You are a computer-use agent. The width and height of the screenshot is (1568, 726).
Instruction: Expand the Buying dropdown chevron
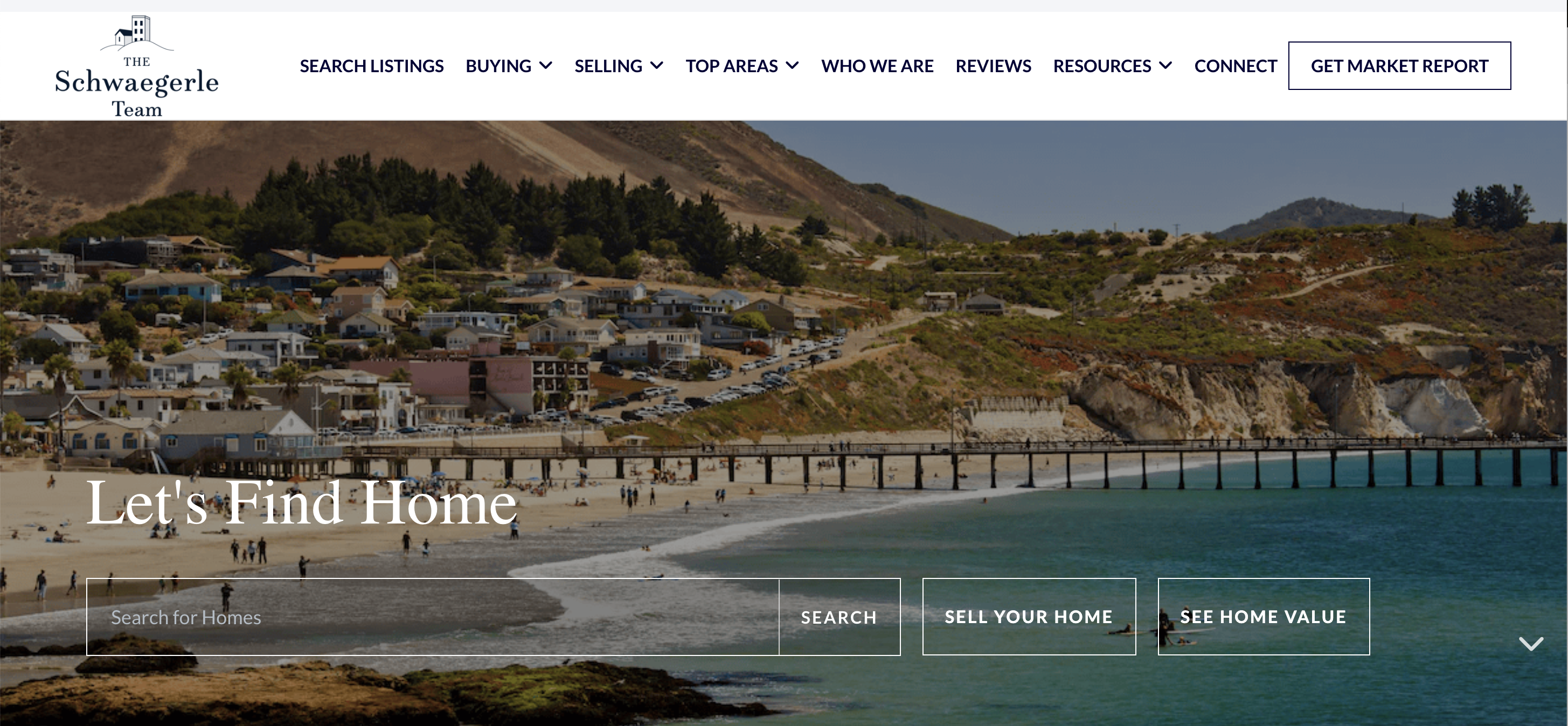pos(546,65)
